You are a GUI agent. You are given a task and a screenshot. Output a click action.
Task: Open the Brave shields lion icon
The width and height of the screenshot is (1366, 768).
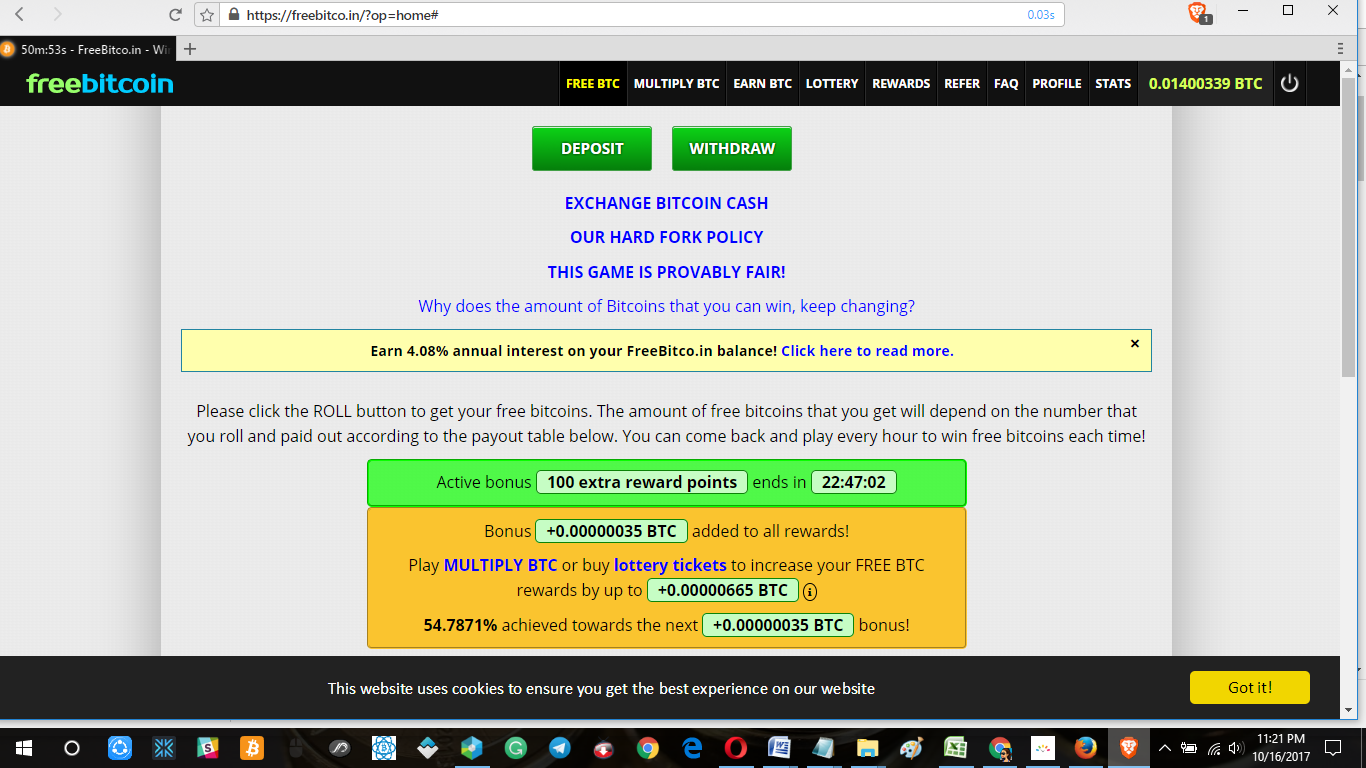click(x=1197, y=12)
